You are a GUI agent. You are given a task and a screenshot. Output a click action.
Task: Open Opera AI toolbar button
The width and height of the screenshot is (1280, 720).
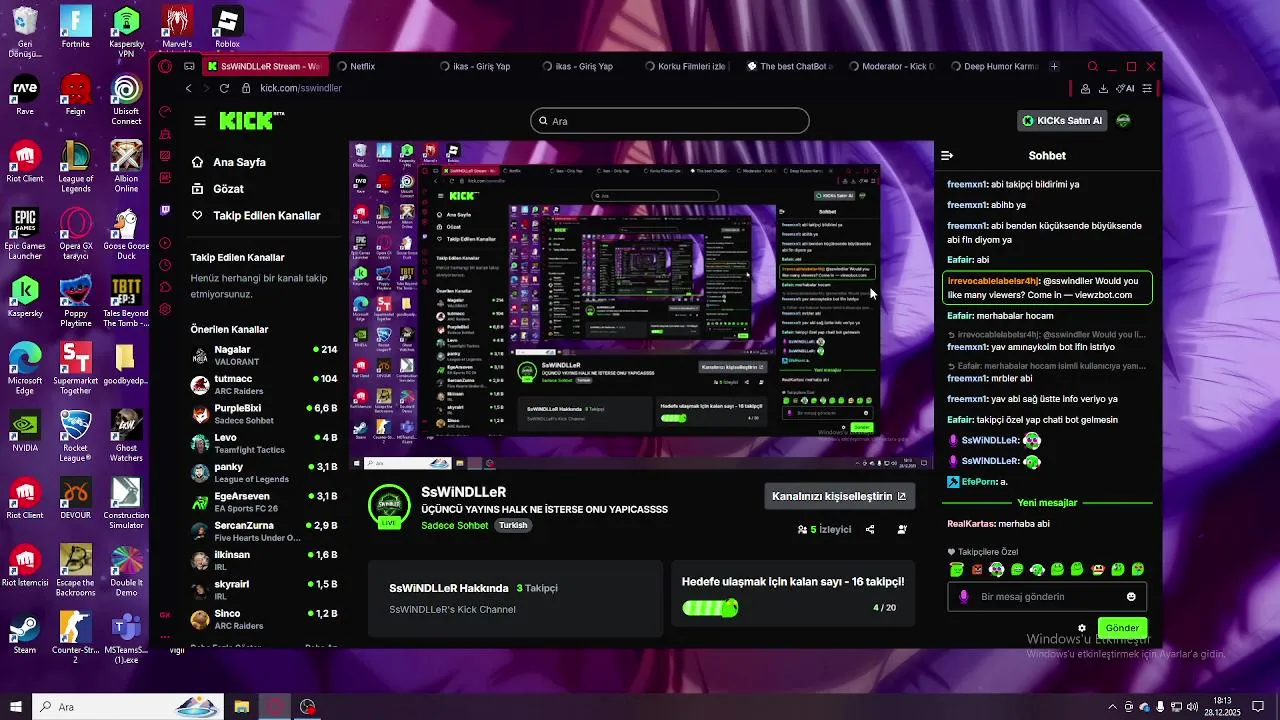click(x=1125, y=88)
